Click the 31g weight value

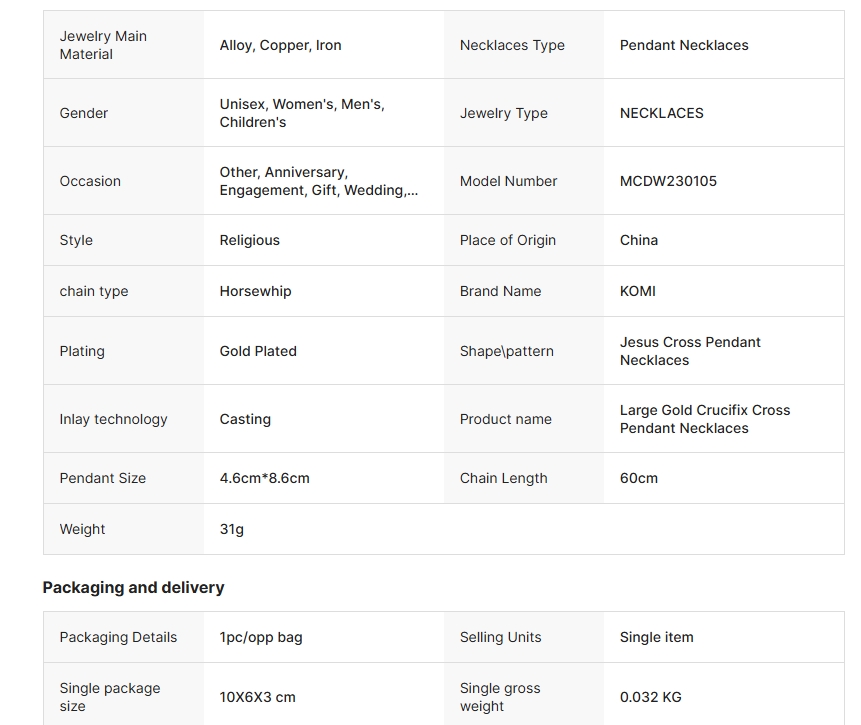231,529
